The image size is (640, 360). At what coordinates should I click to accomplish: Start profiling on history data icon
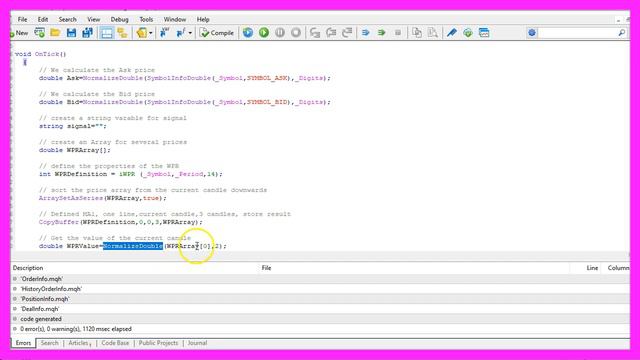pyautogui.click(x=382, y=33)
